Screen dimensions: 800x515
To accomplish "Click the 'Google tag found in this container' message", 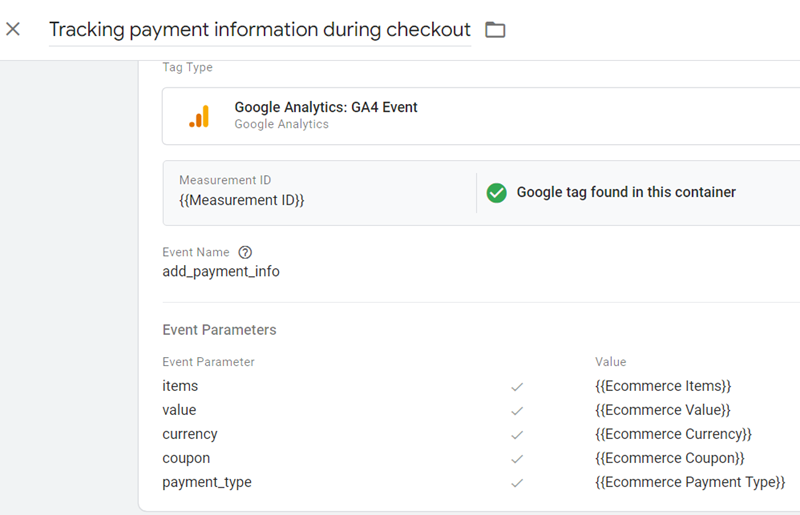I will [626, 192].
